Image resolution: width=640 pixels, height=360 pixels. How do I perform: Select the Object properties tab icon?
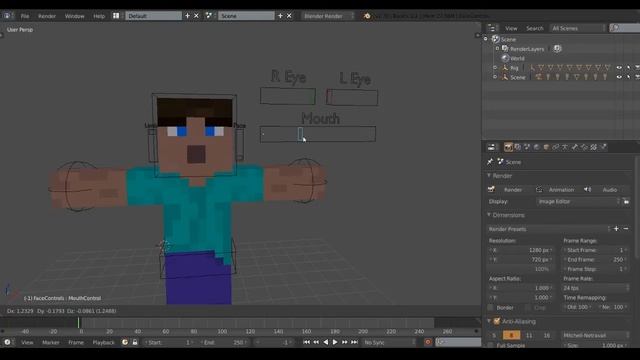[546, 147]
